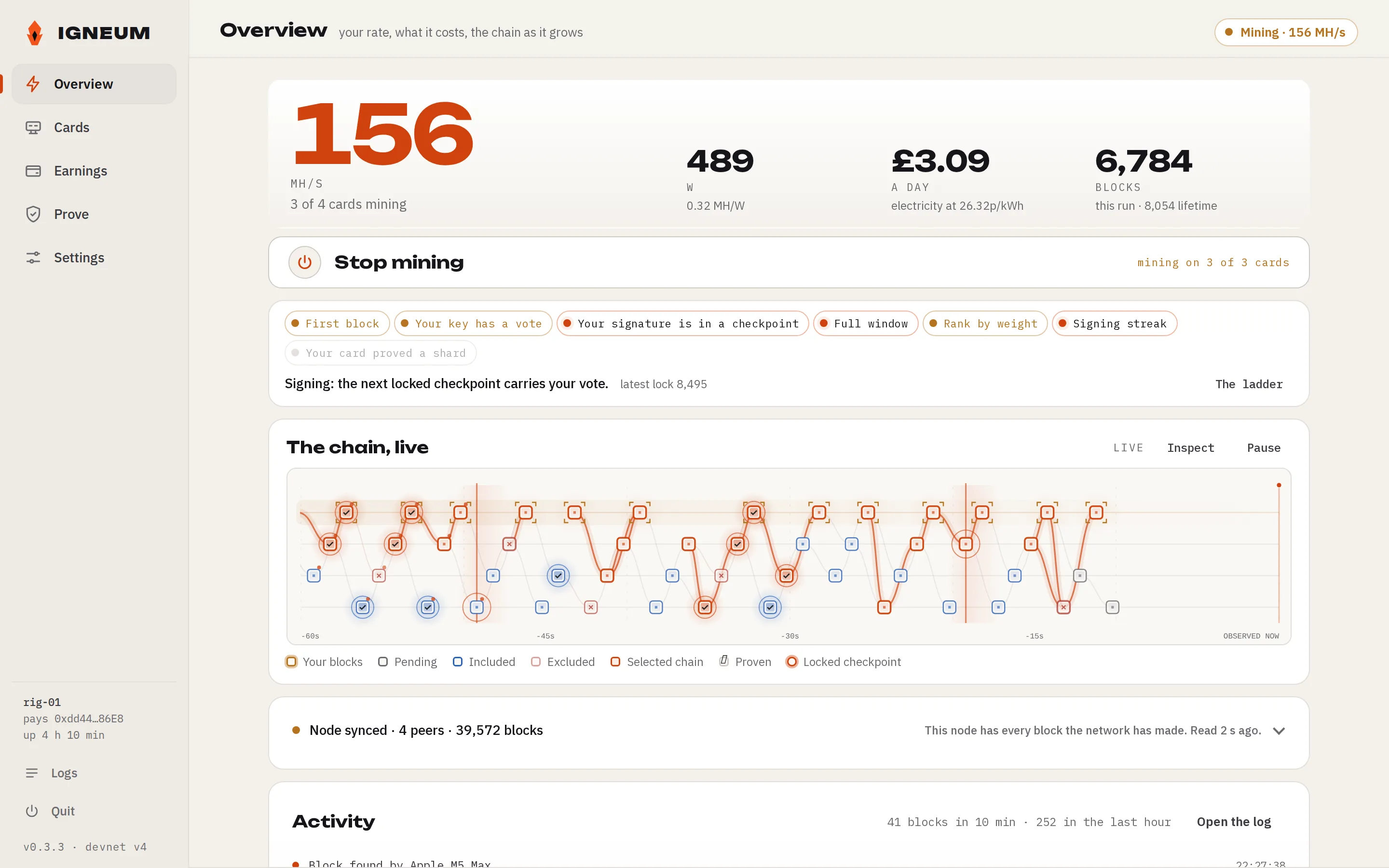The width and height of the screenshot is (1389, 868).
Task: Expand the Node synced status chevron
Action: (1279, 731)
